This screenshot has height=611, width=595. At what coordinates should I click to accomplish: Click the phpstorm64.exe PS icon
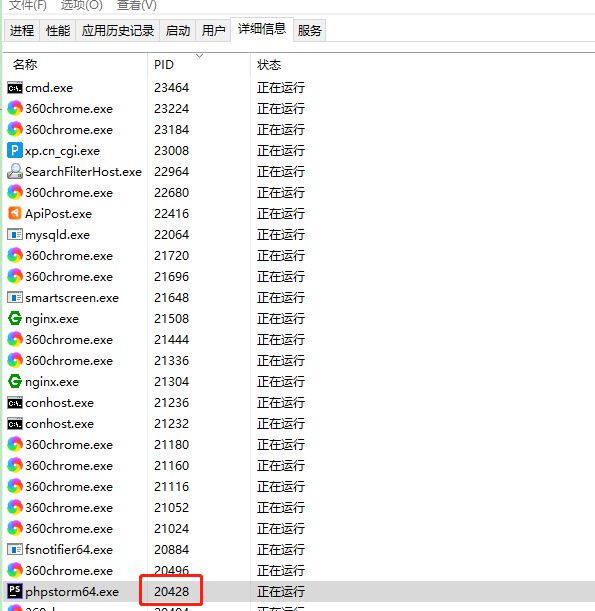click(15, 591)
